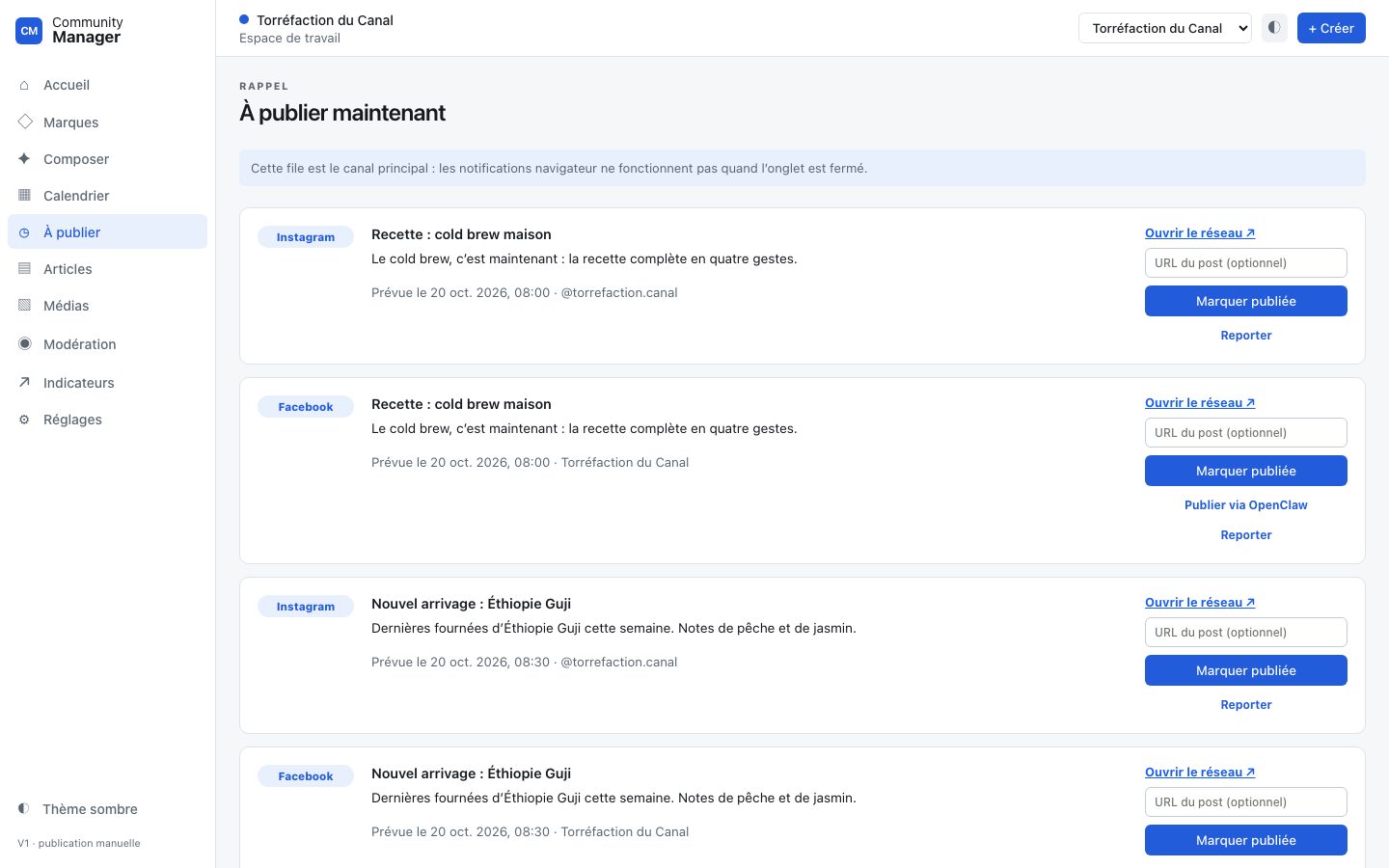Click the Articles list icon

(24, 268)
